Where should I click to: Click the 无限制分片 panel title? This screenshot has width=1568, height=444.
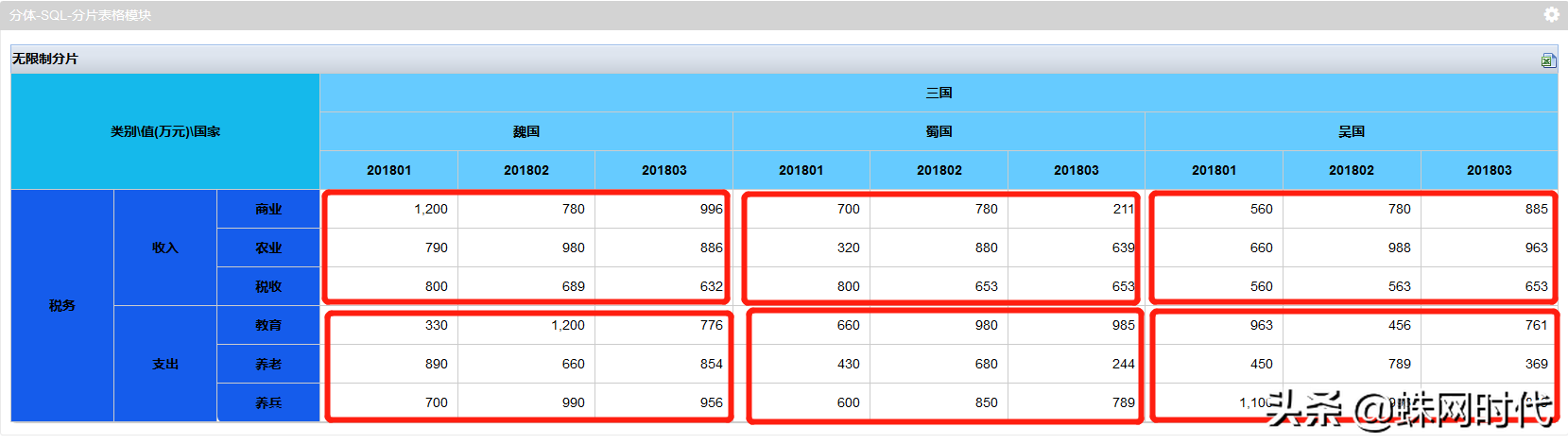pyautogui.click(x=45, y=59)
